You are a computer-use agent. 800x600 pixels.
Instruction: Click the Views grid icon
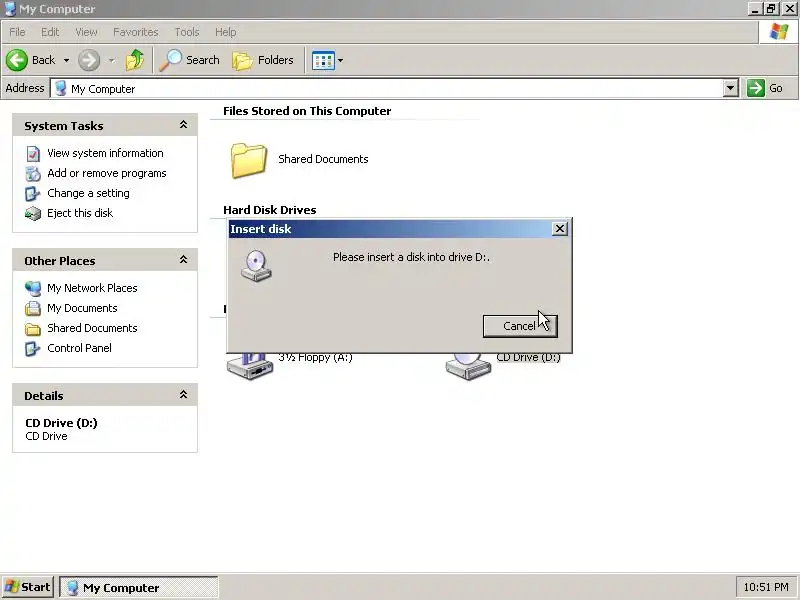coord(323,60)
